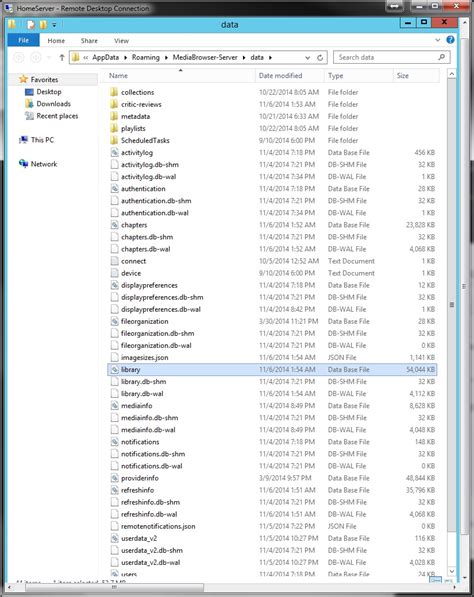The image size is (474, 597).
Task: Open the critic-reviews folder icon
Action: 114,104
